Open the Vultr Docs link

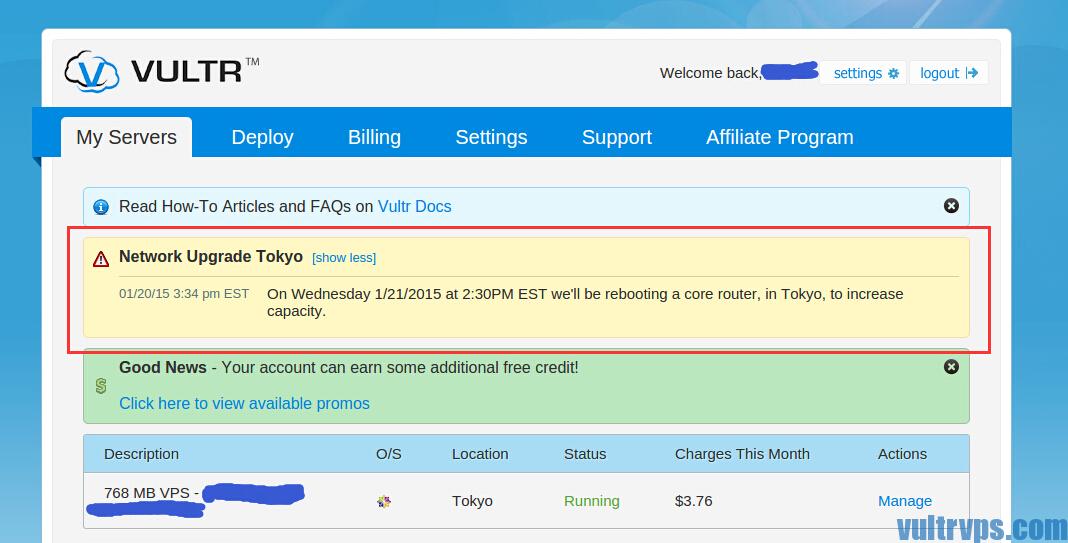pyautogui.click(x=414, y=207)
